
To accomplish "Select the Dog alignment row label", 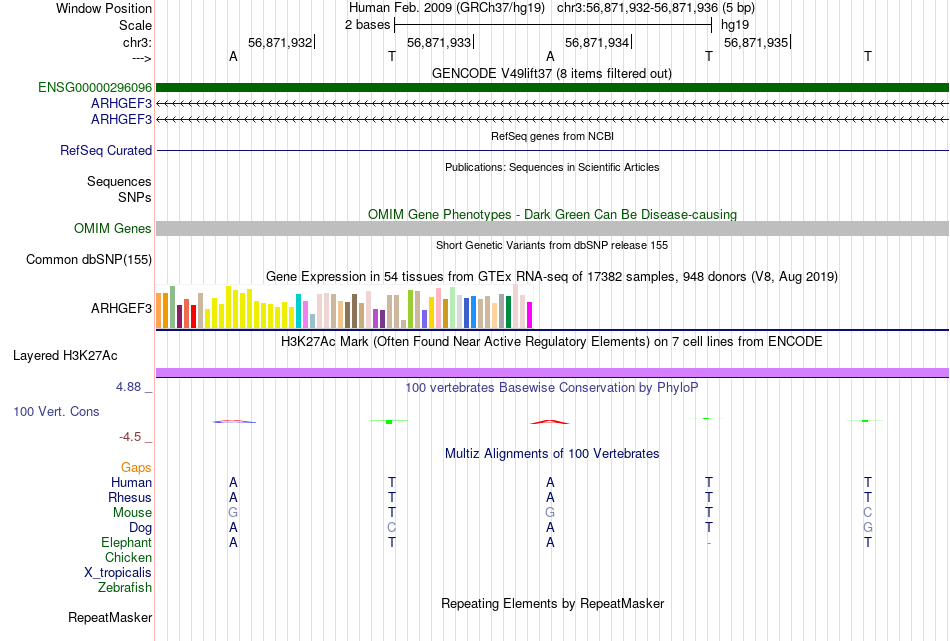I will click(x=141, y=528).
